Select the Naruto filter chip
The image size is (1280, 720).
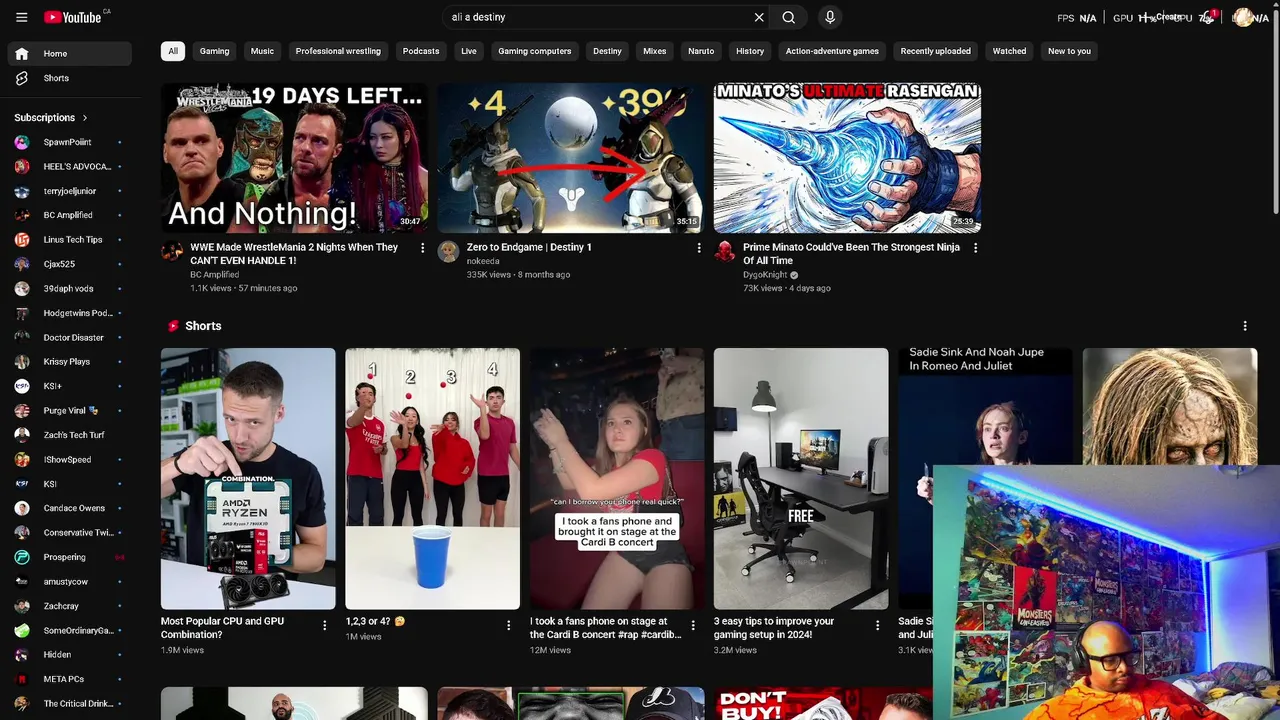tap(701, 51)
